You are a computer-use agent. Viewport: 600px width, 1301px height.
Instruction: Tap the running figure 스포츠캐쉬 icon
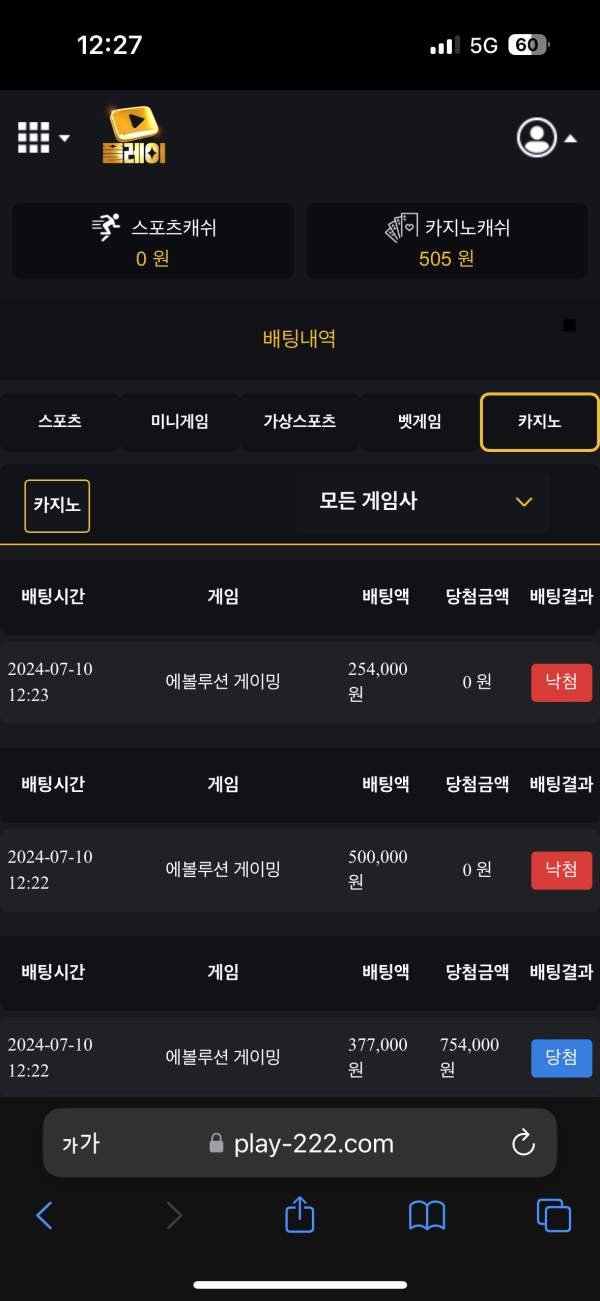(106, 228)
